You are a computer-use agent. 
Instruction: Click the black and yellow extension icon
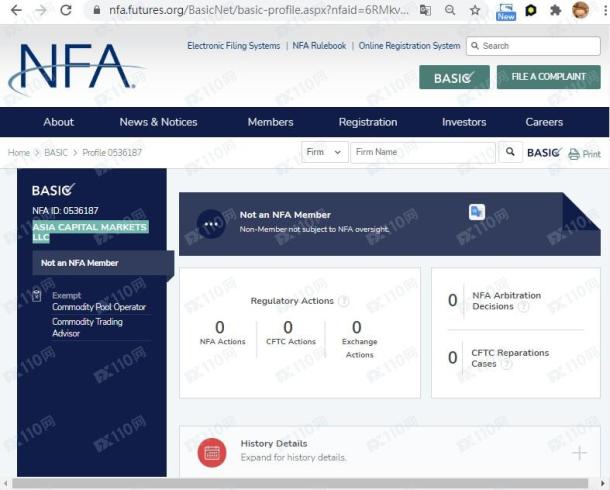531,10
